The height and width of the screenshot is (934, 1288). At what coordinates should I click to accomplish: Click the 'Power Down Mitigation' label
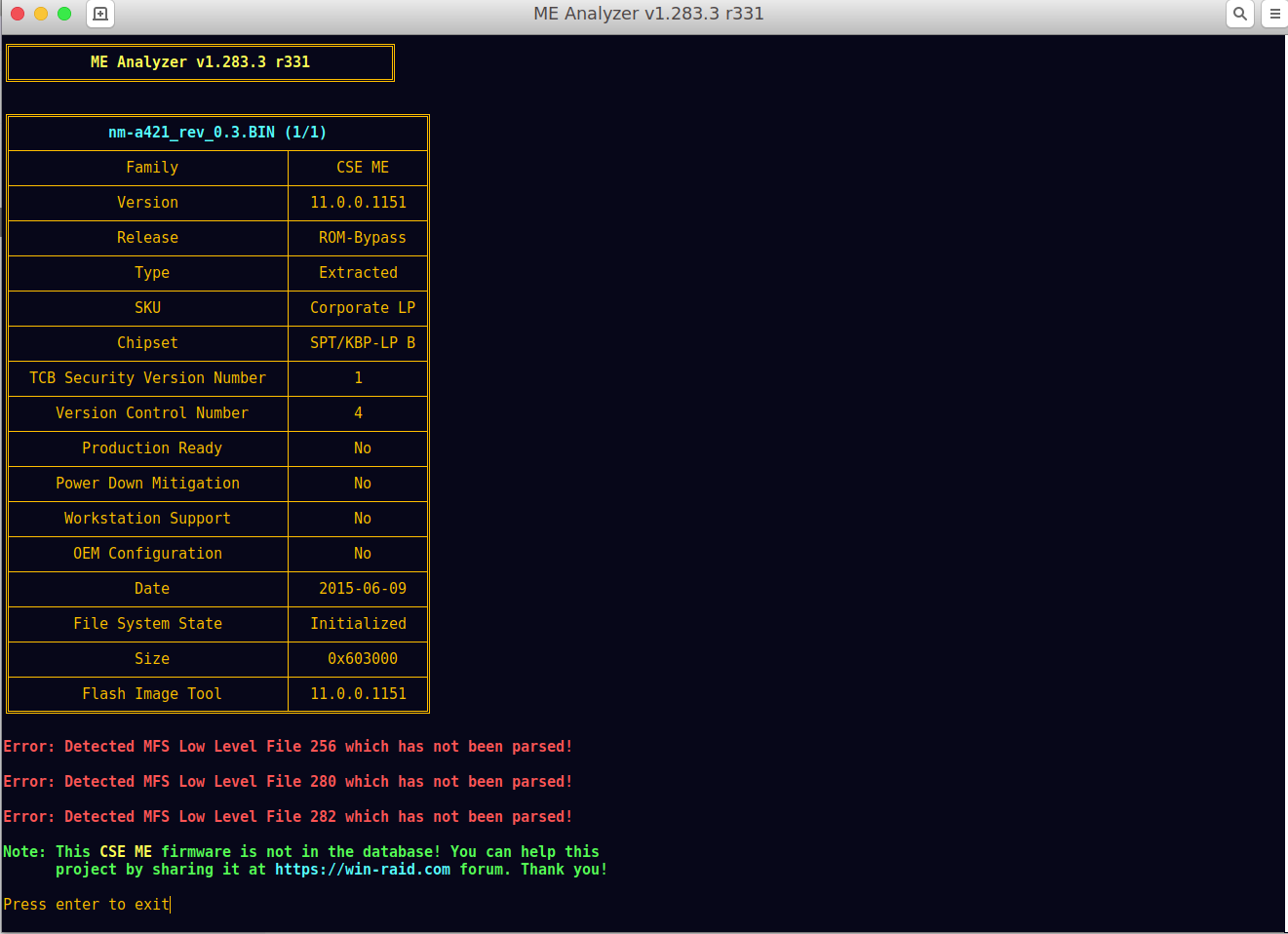pos(147,484)
